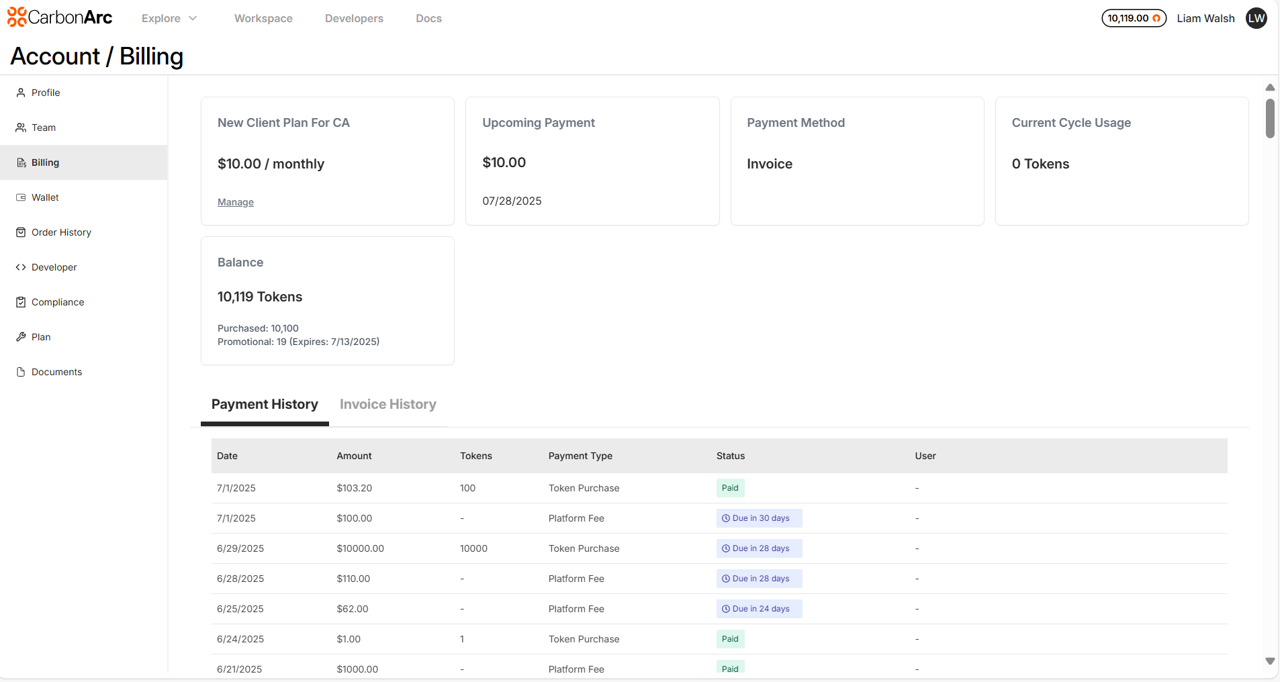
Task: Click the Billing receipt icon
Action: 20,162
